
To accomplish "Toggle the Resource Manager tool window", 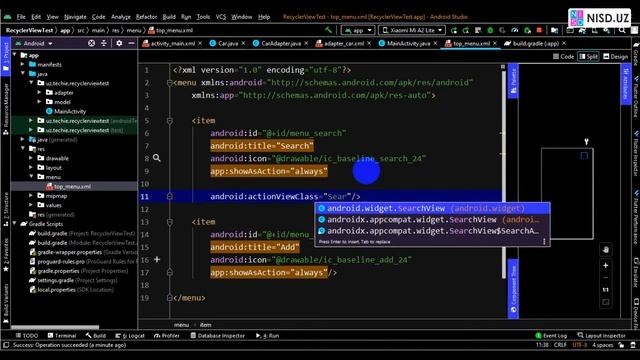I will click(x=6, y=109).
